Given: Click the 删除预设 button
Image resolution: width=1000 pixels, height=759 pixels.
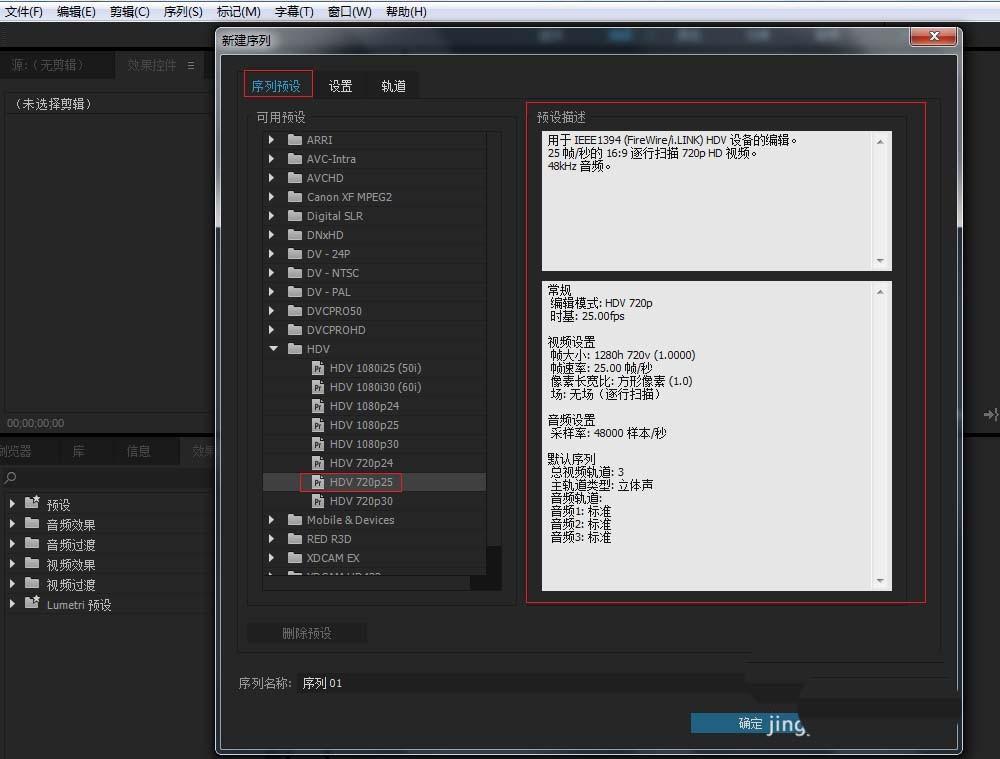Looking at the screenshot, I should (305, 632).
